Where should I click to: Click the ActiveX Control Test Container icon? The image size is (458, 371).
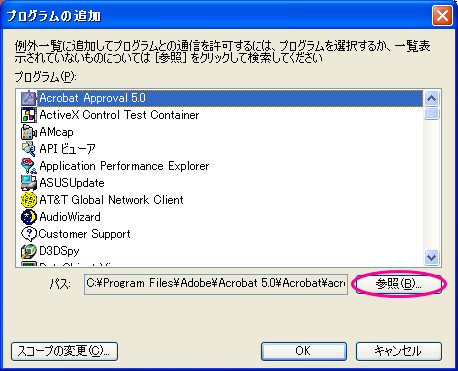[x=29, y=115]
